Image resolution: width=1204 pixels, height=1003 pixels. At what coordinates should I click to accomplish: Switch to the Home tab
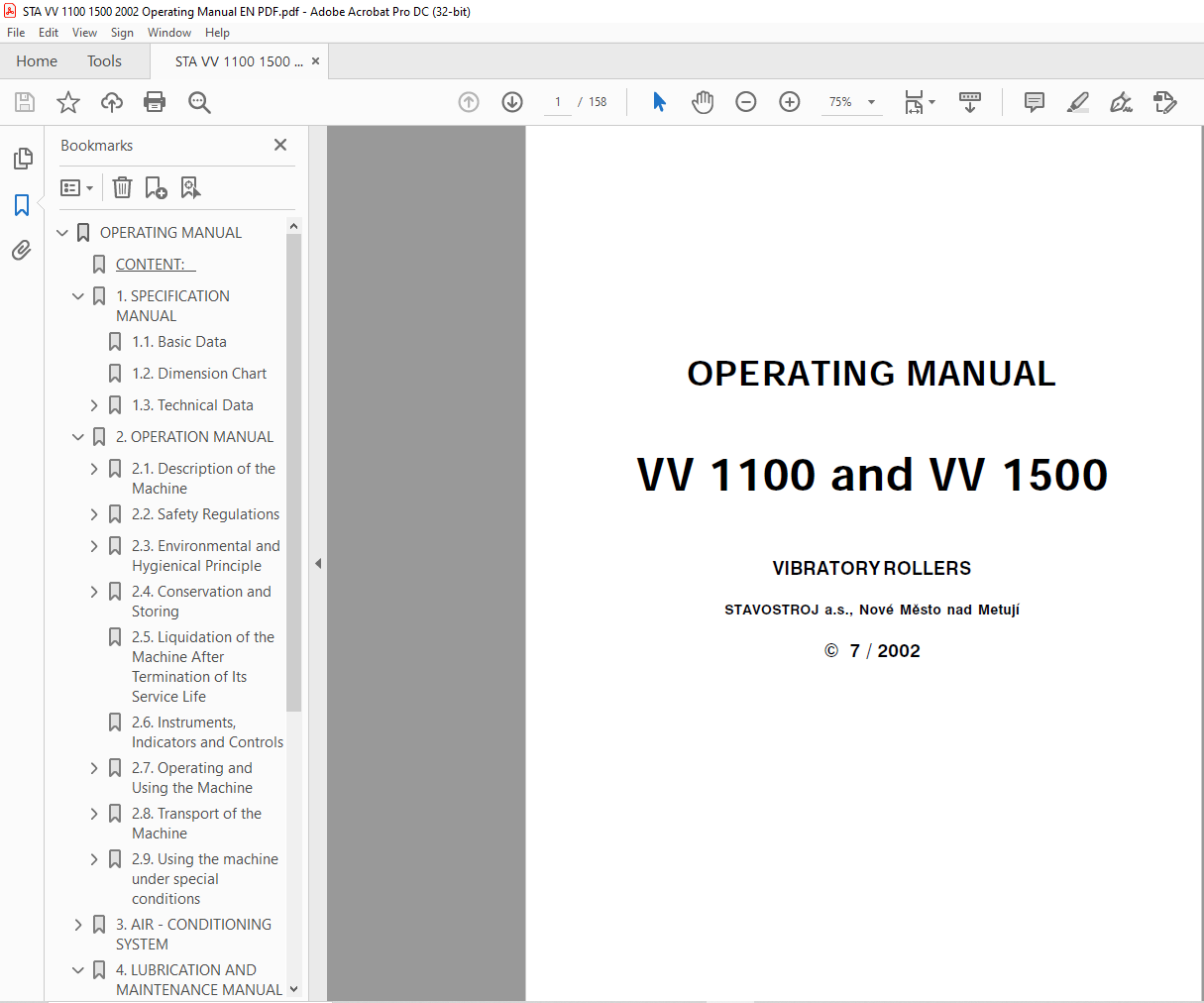[37, 61]
